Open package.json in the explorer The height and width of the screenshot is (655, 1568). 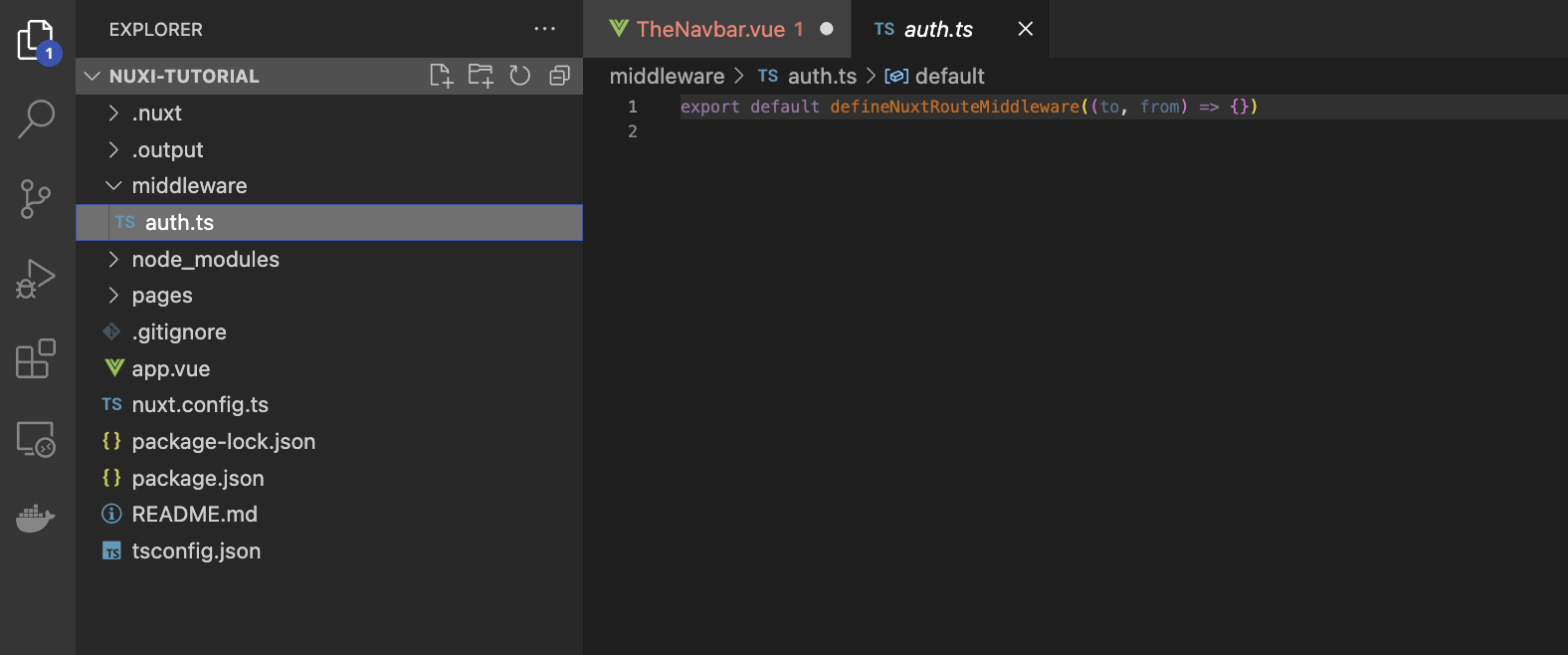click(198, 479)
